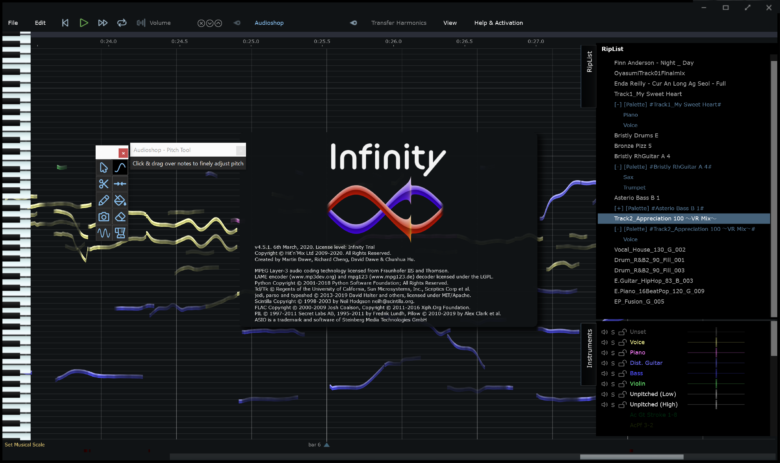Toggle the switch left of Audioshop
Viewport: 780px width, 463px height.
tap(237, 23)
